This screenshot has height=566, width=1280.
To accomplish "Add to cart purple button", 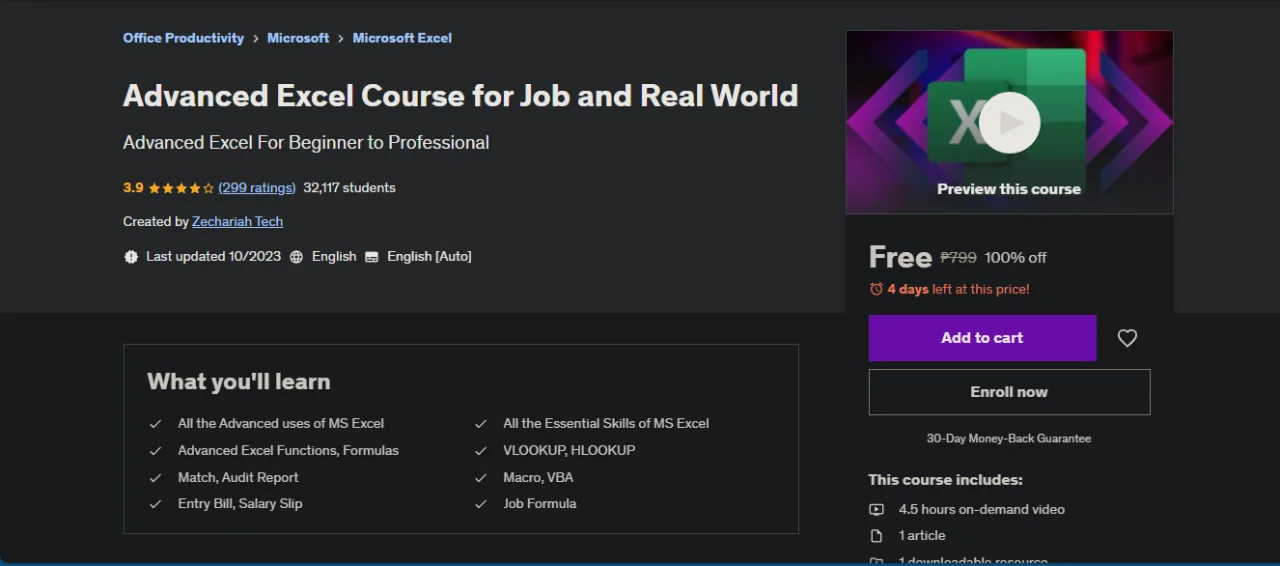I will tap(982, 338).
